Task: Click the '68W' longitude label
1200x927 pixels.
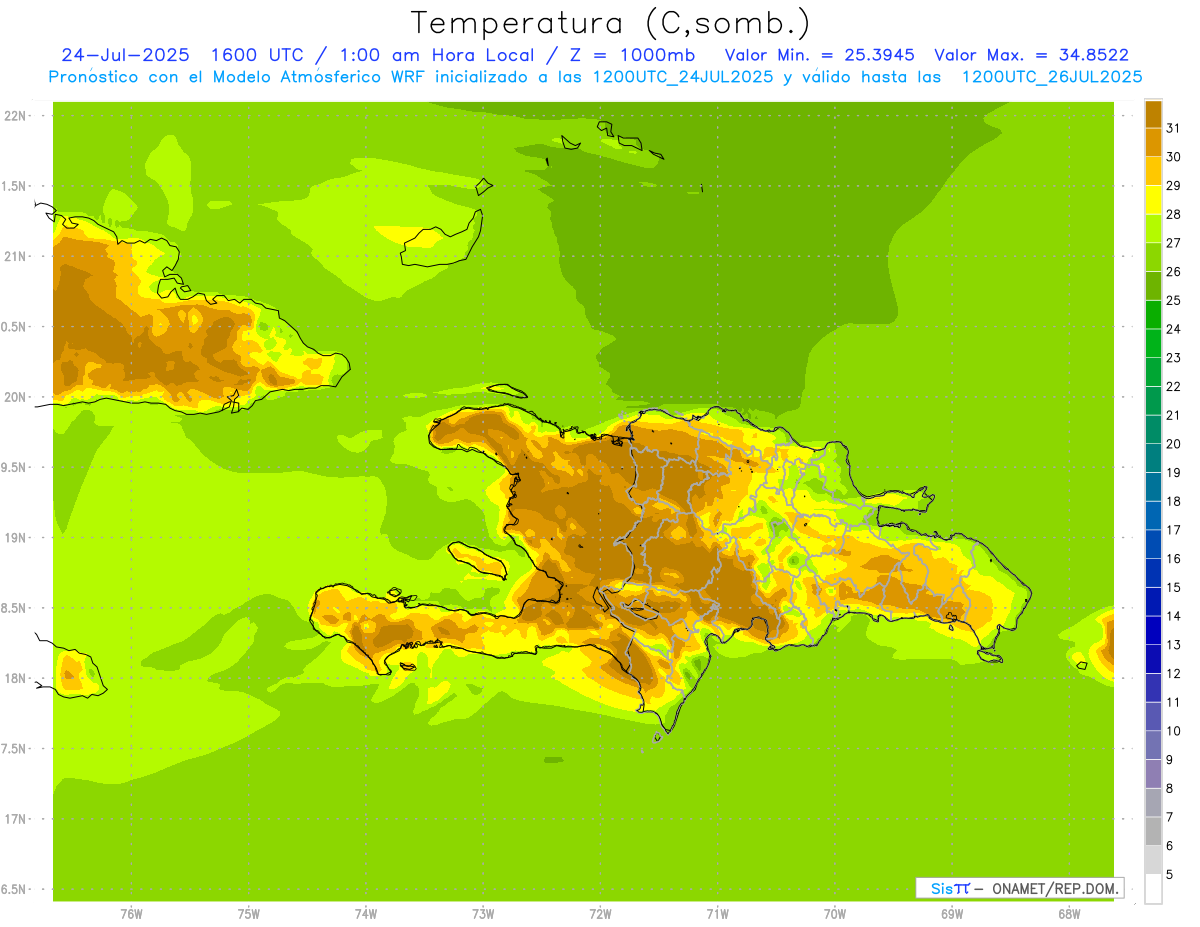Action: coord(1069,914)
